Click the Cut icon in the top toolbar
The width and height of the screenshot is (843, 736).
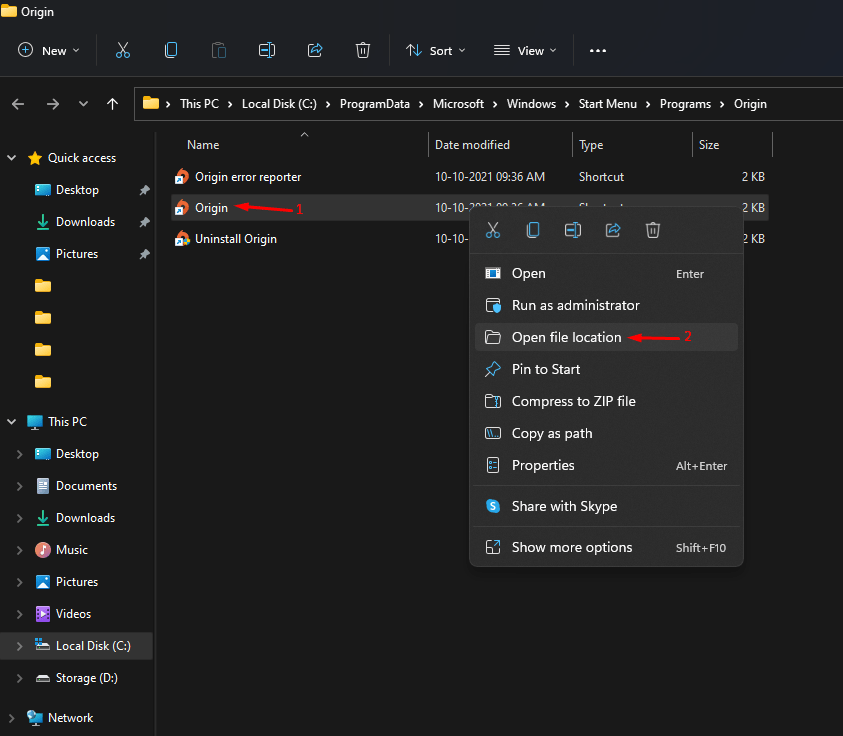pos(123,51)
